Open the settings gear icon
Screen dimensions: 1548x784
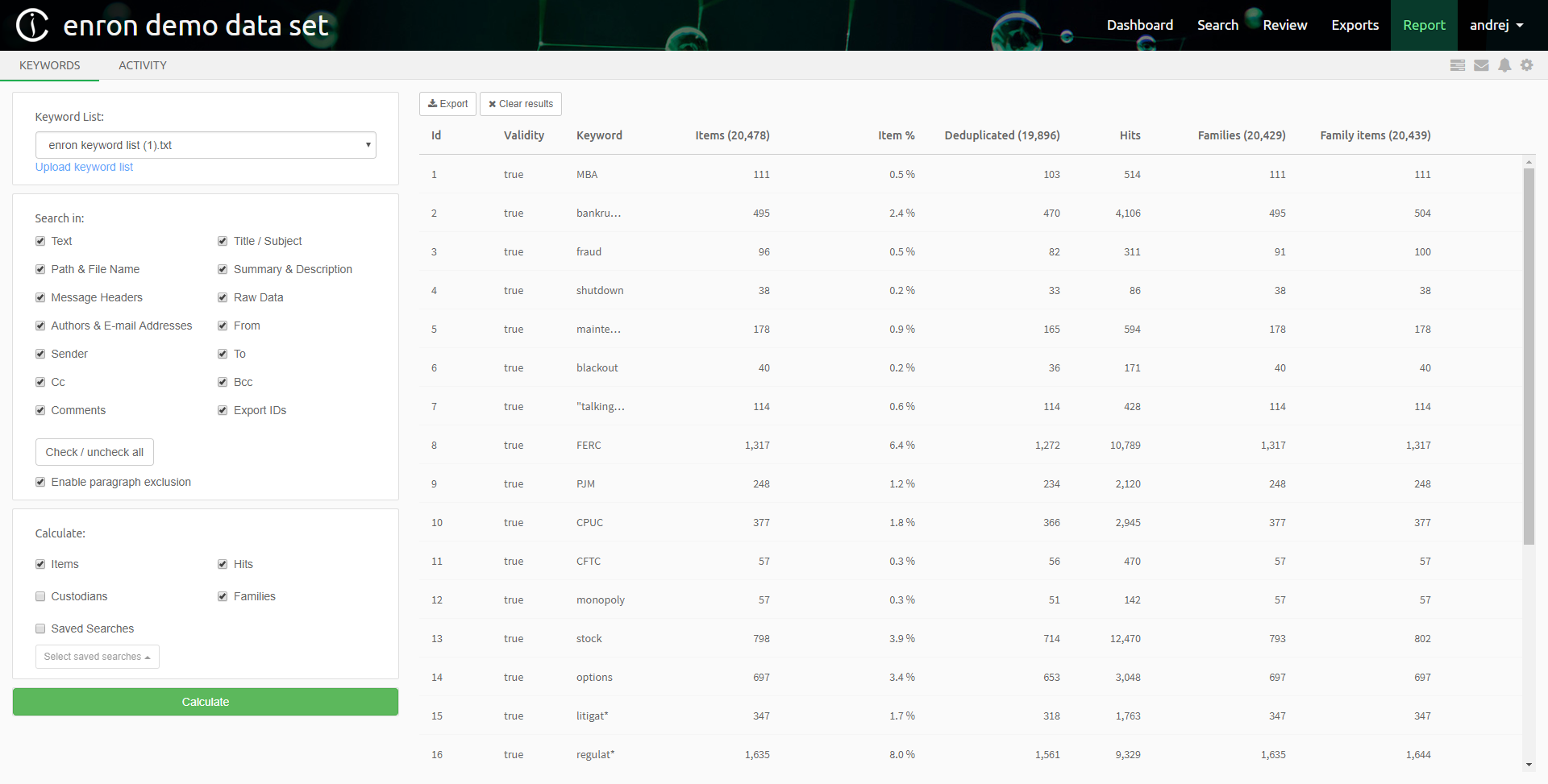point(1527,65)
